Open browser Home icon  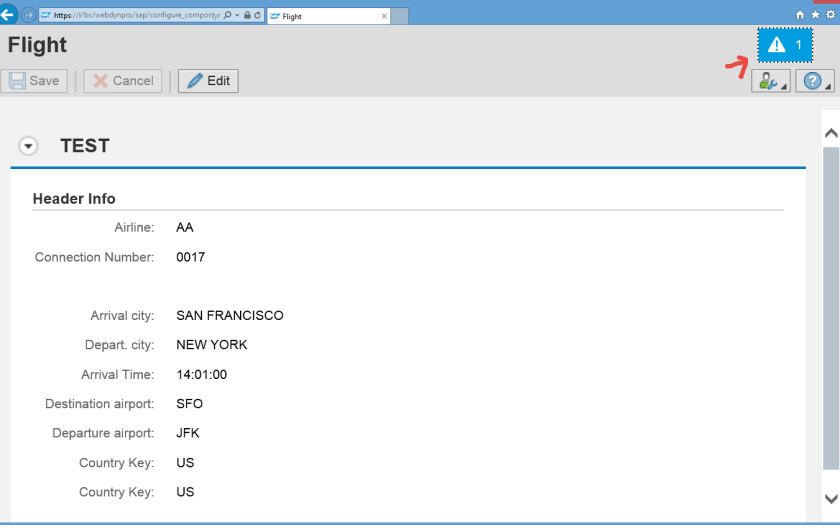pyautogui.click(x=800, y=14)
